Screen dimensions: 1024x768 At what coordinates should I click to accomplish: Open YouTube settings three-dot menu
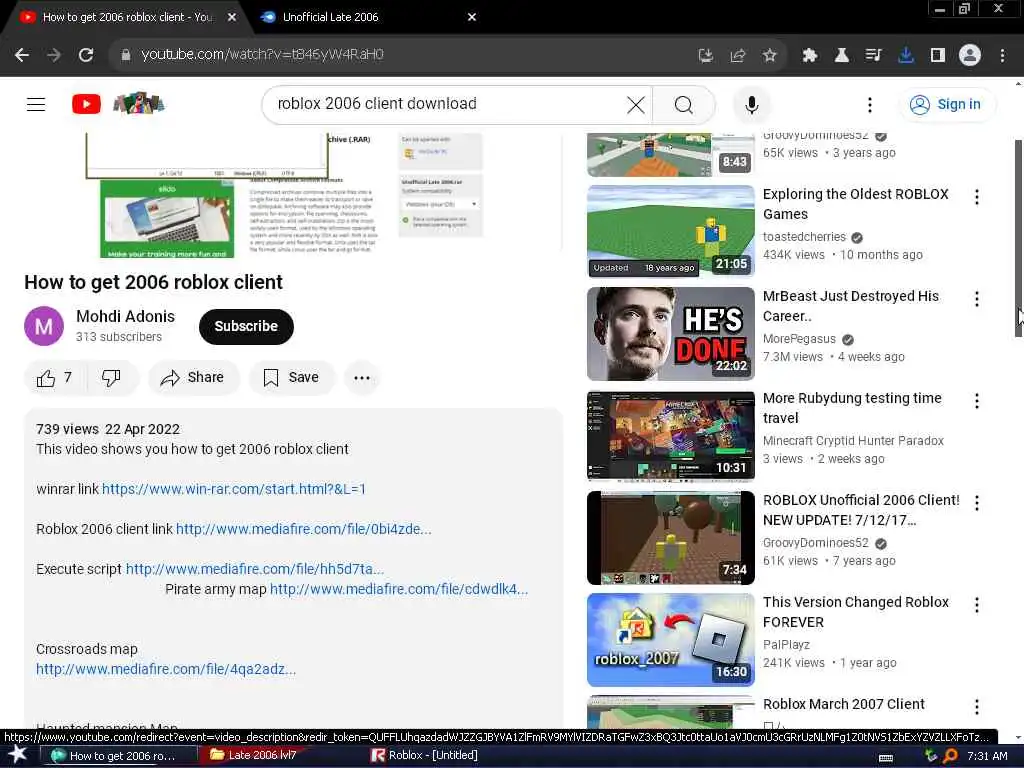pos(869,104)
